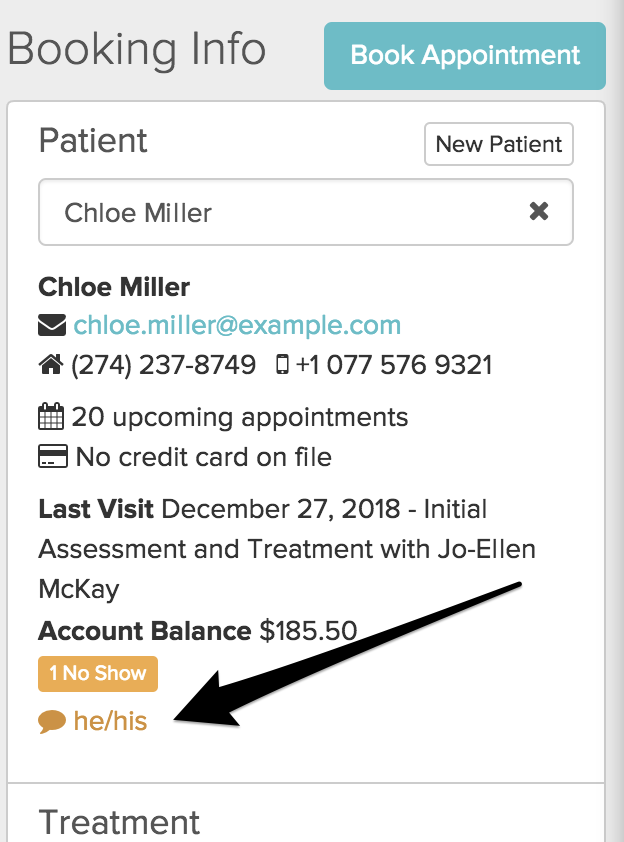Click the 20 upcoming appointments text
This screenshot has height=842, width=624.
pos(240,417)
